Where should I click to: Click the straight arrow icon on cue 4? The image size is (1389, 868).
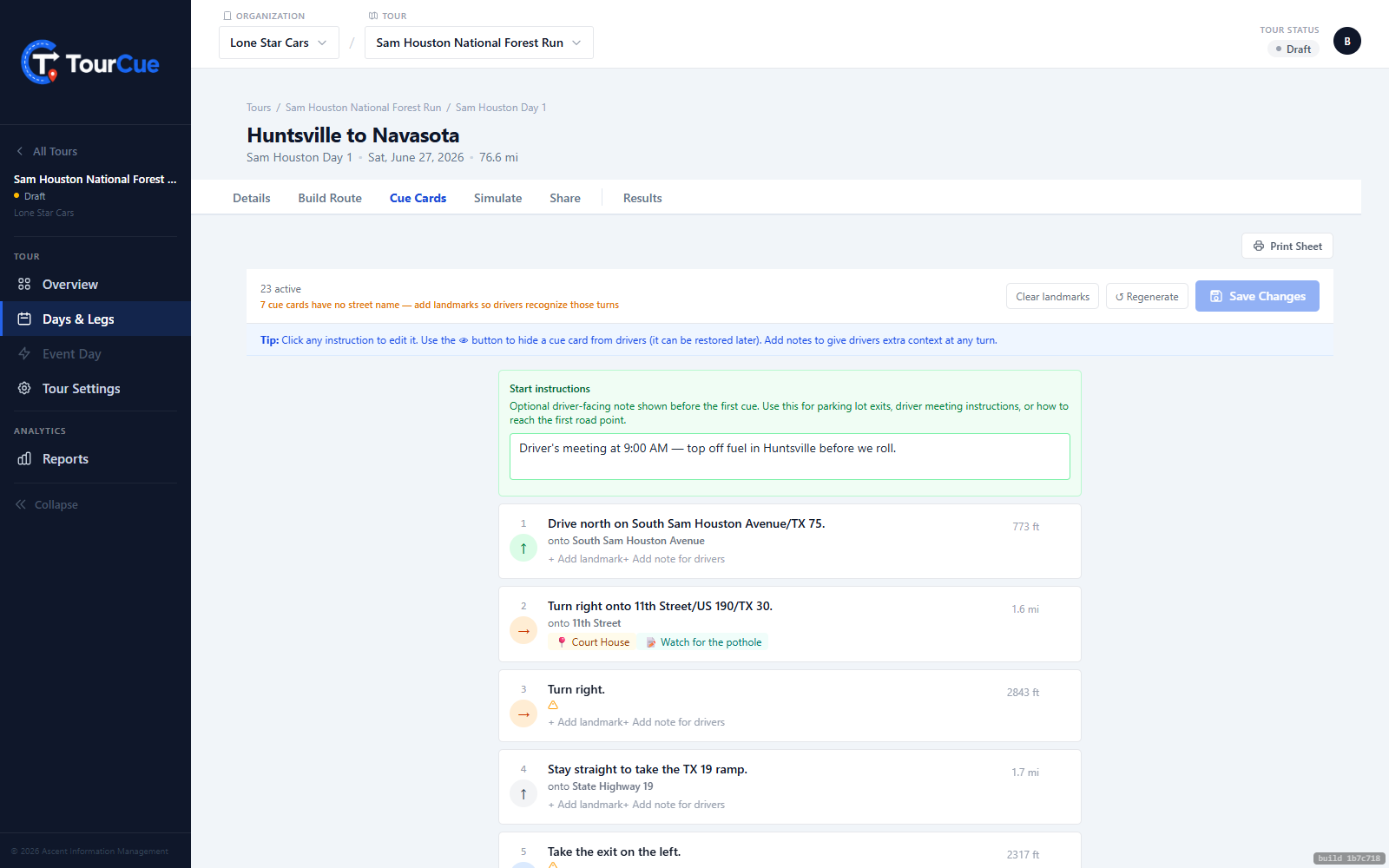click(x=523, y=794)
